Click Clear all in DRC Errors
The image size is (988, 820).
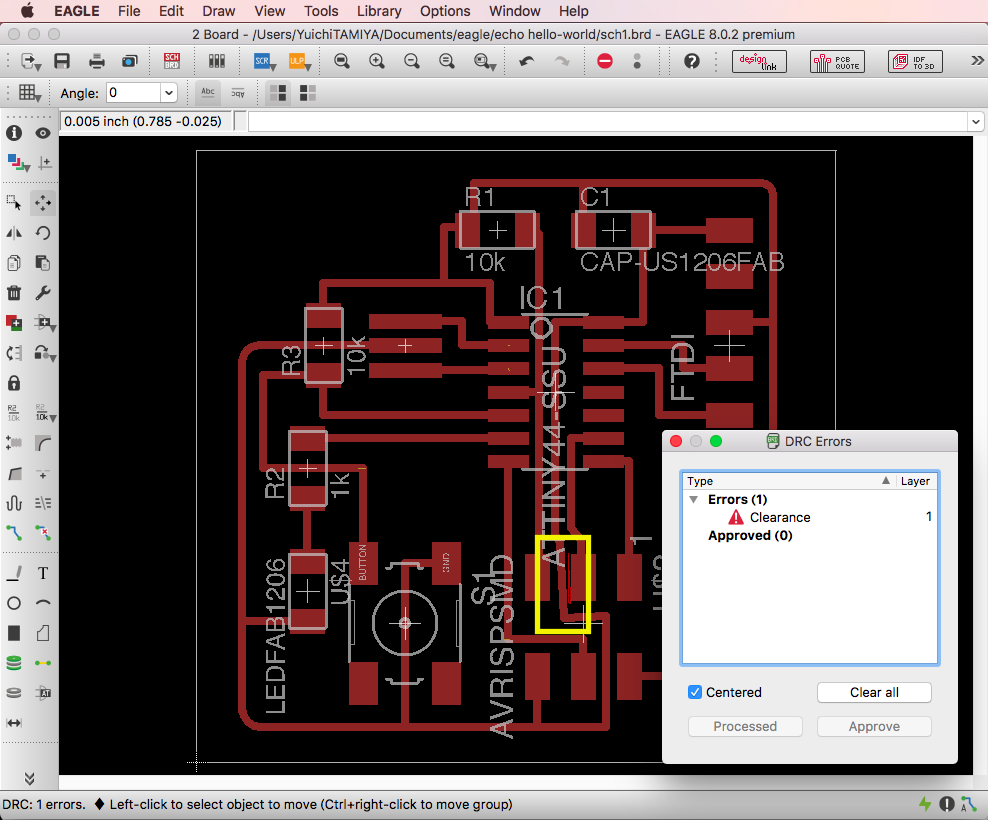[x=874, y=692]
